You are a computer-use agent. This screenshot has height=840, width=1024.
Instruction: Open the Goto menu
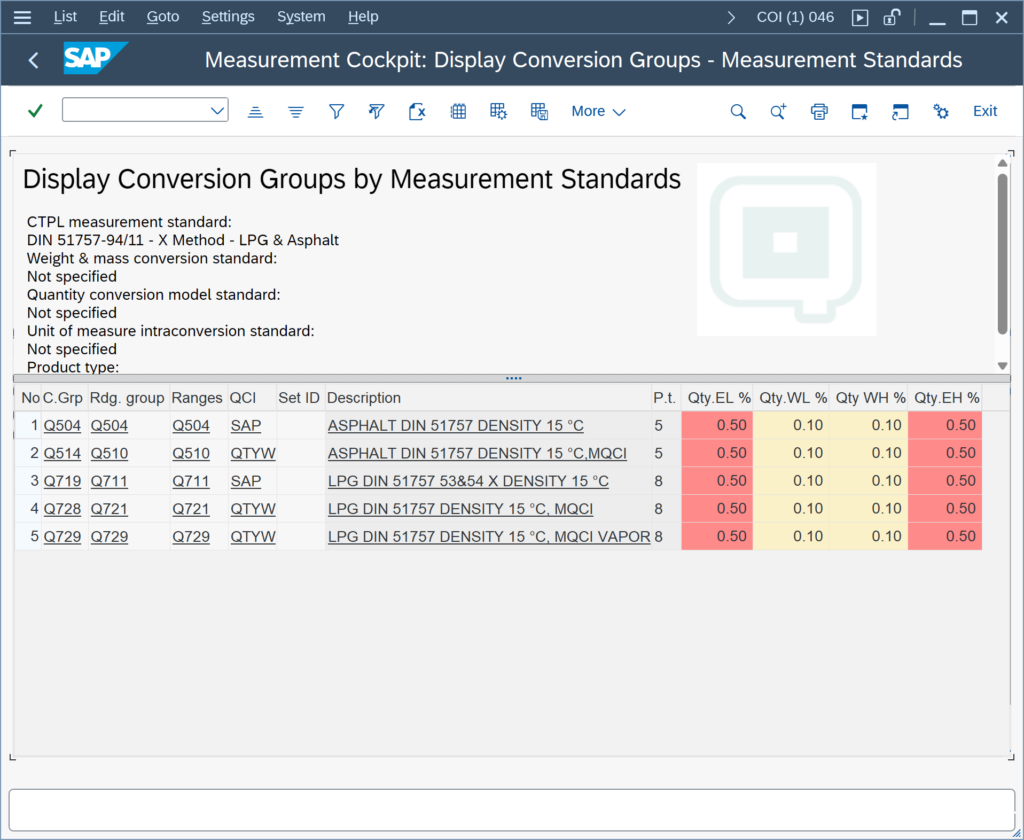(x=163, y=17)
